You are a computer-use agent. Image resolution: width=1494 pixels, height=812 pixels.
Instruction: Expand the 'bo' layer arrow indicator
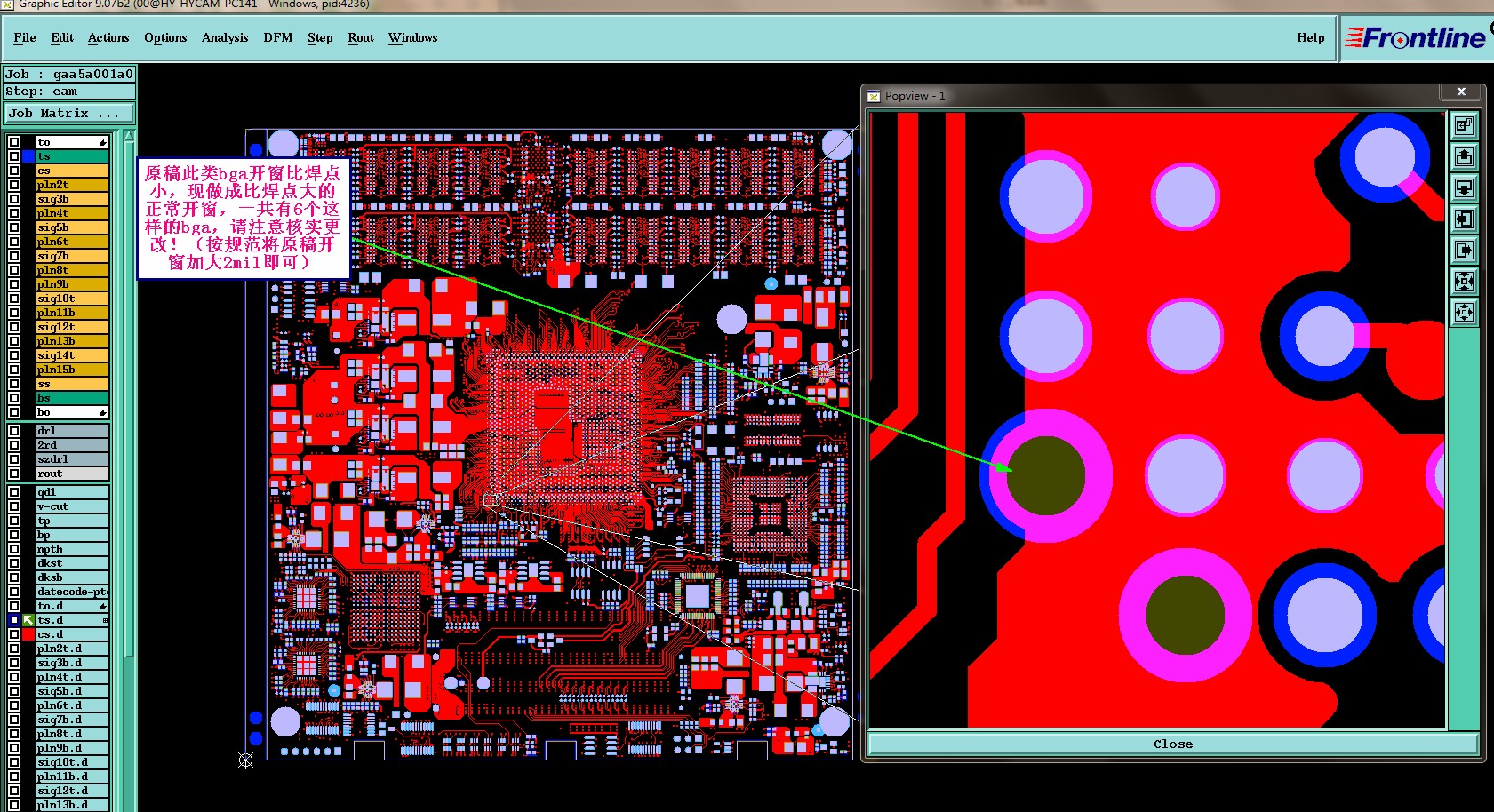[x=103, y=412]
